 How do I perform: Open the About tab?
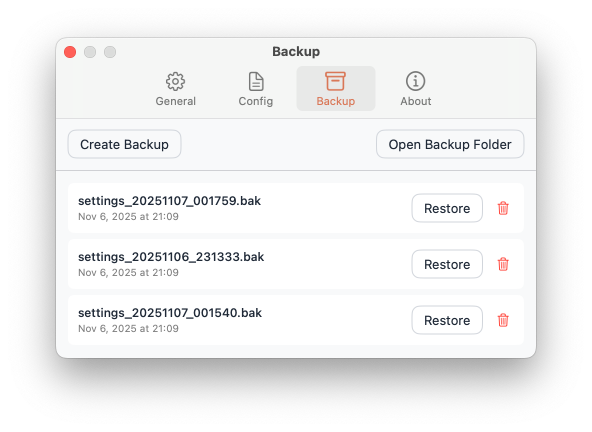pyautogui.click(x=416, y=89)
